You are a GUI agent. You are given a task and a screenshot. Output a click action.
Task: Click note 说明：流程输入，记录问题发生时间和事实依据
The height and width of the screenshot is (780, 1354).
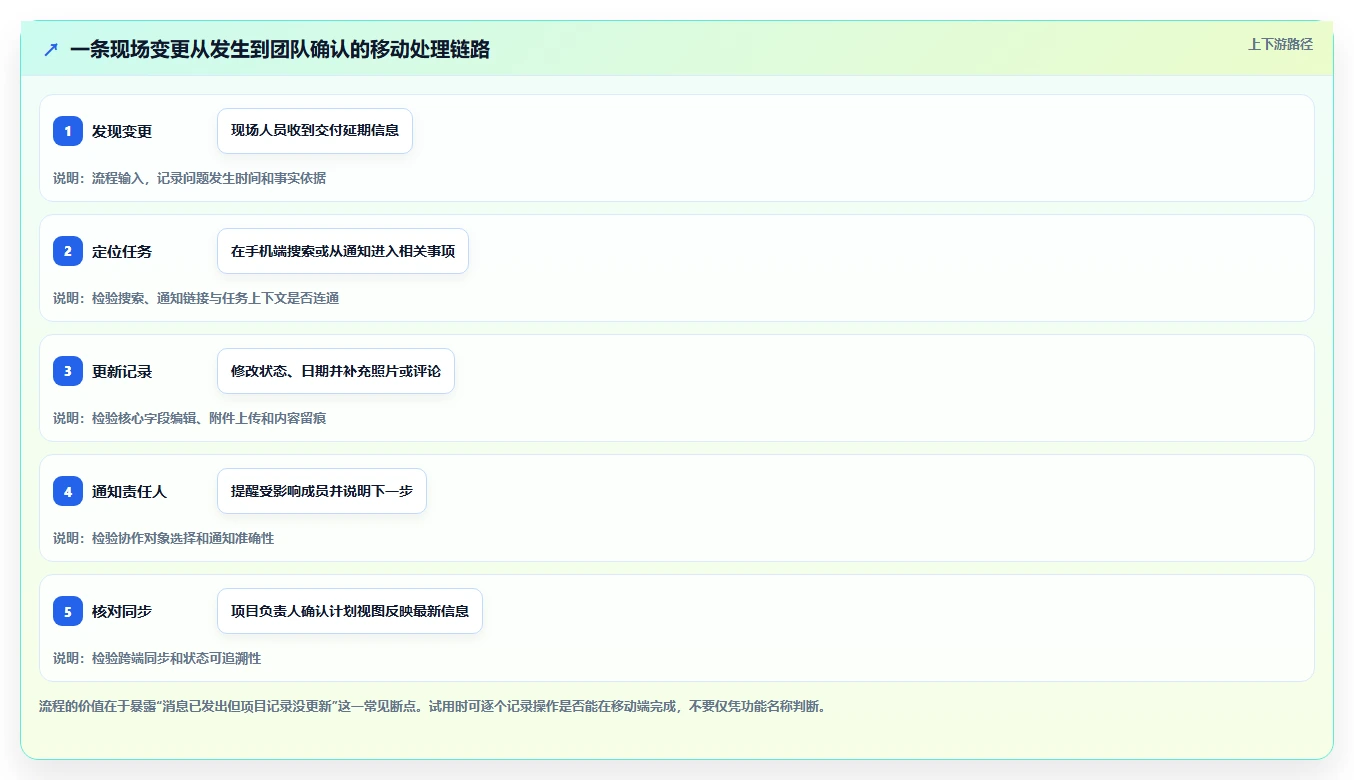tap(189, 178)
